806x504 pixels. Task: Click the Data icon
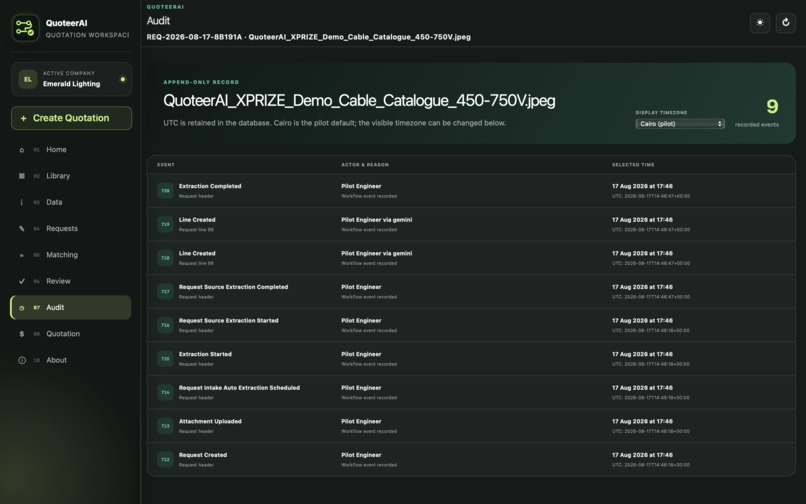(22, 202)
